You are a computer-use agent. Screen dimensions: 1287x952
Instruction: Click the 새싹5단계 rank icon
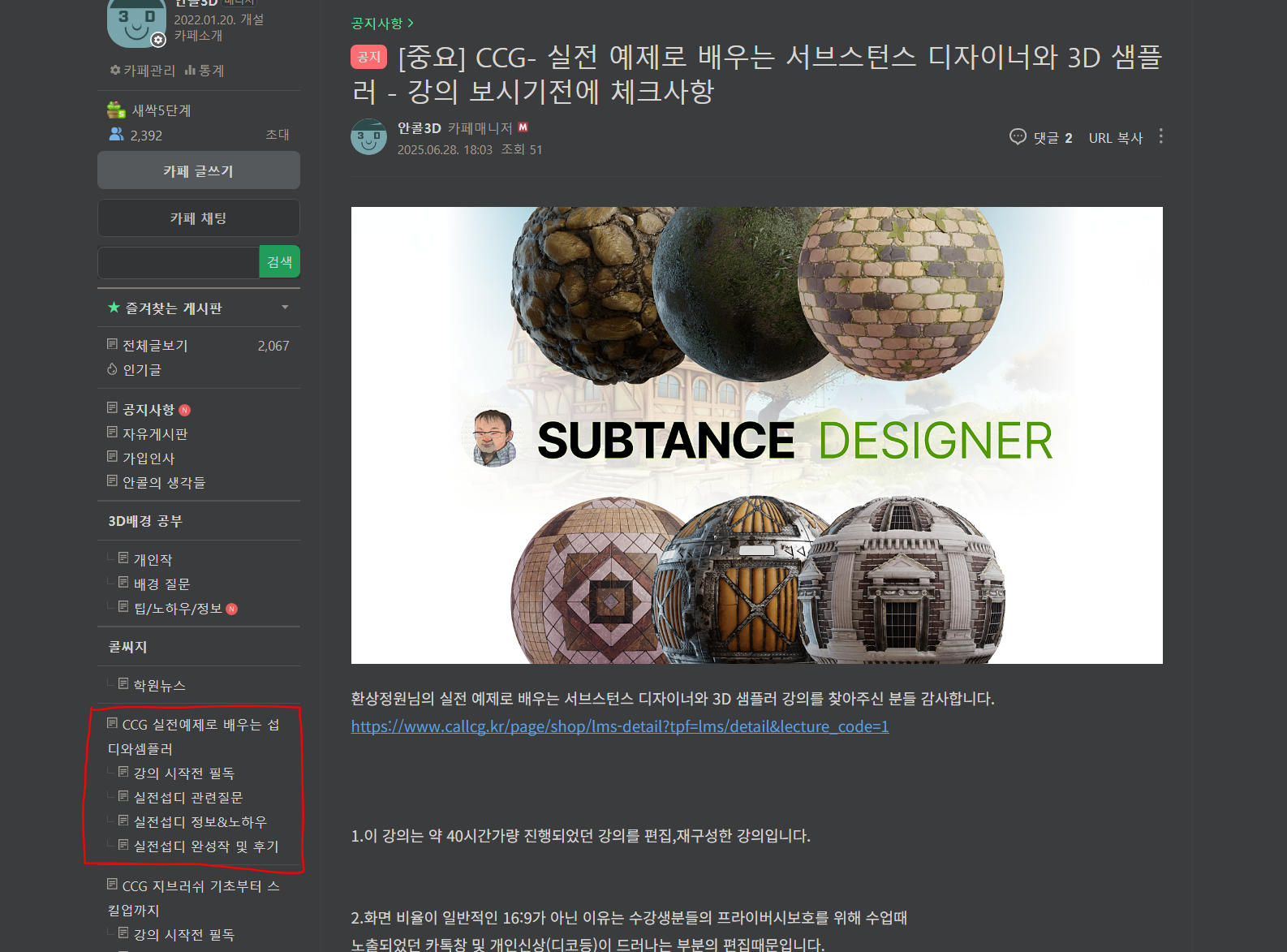pyautogui.click(x=116, y=110)
